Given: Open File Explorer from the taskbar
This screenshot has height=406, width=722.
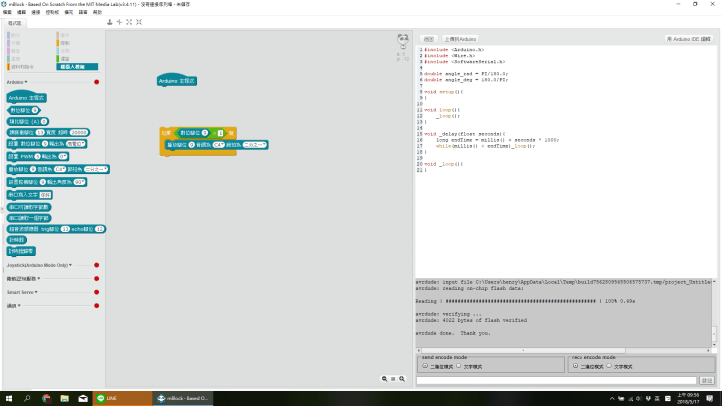Looking at the screenshot, I should [65, 398].
